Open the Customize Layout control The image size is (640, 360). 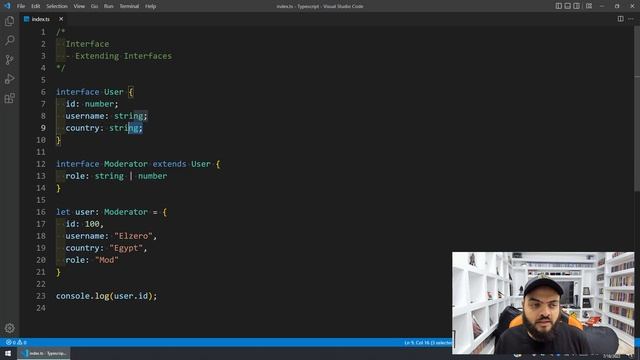click(589, 6)
